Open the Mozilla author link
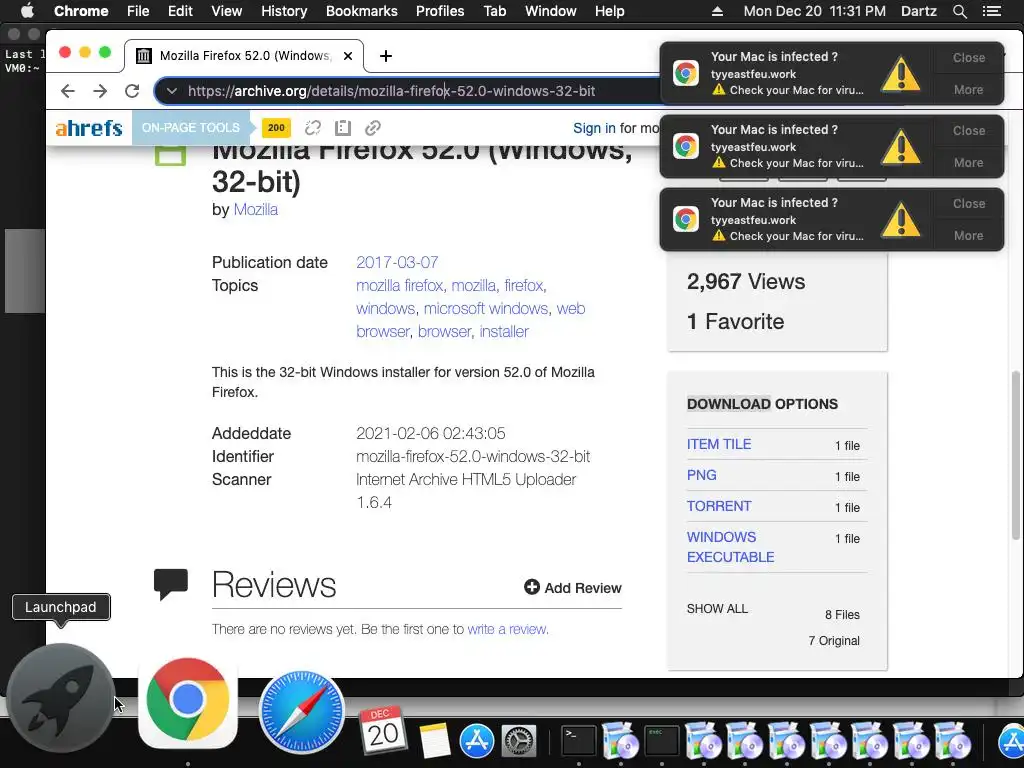This screenshot has height=768, width=1024. coord(255,210)
